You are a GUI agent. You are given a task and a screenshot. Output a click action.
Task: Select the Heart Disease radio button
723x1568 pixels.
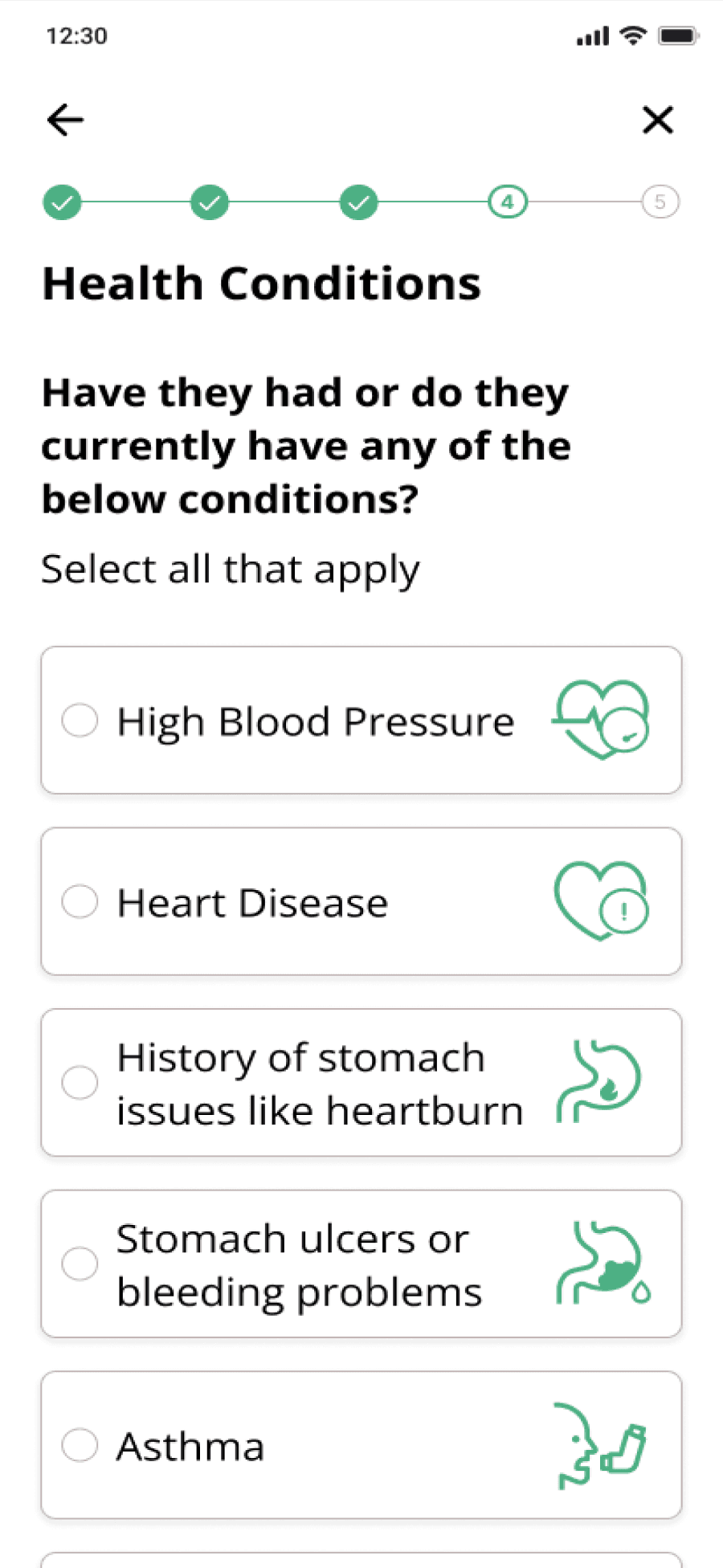[80, 901]
